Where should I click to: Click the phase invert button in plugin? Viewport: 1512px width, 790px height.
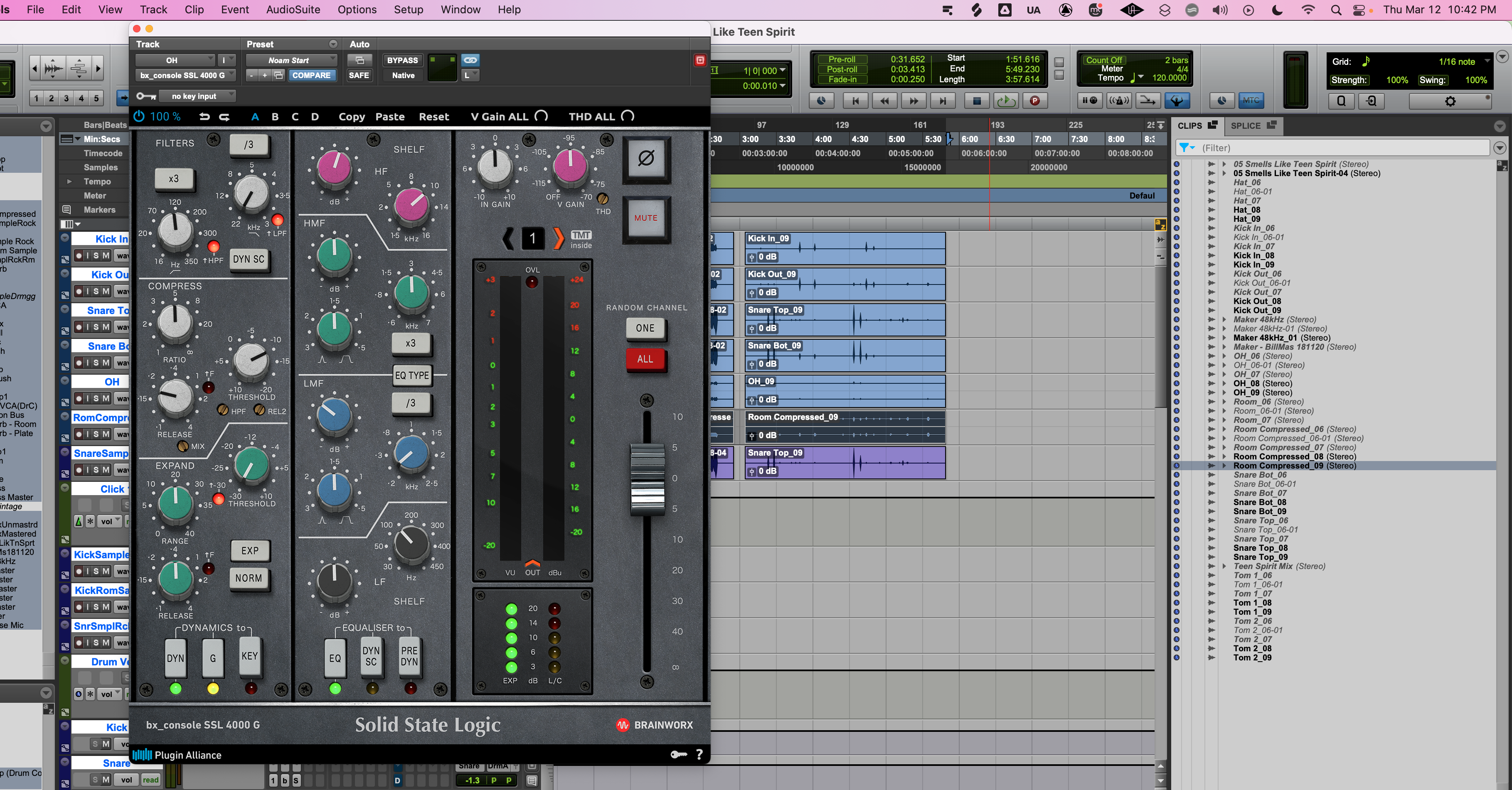pyautogui.click(x=645, y=158)
